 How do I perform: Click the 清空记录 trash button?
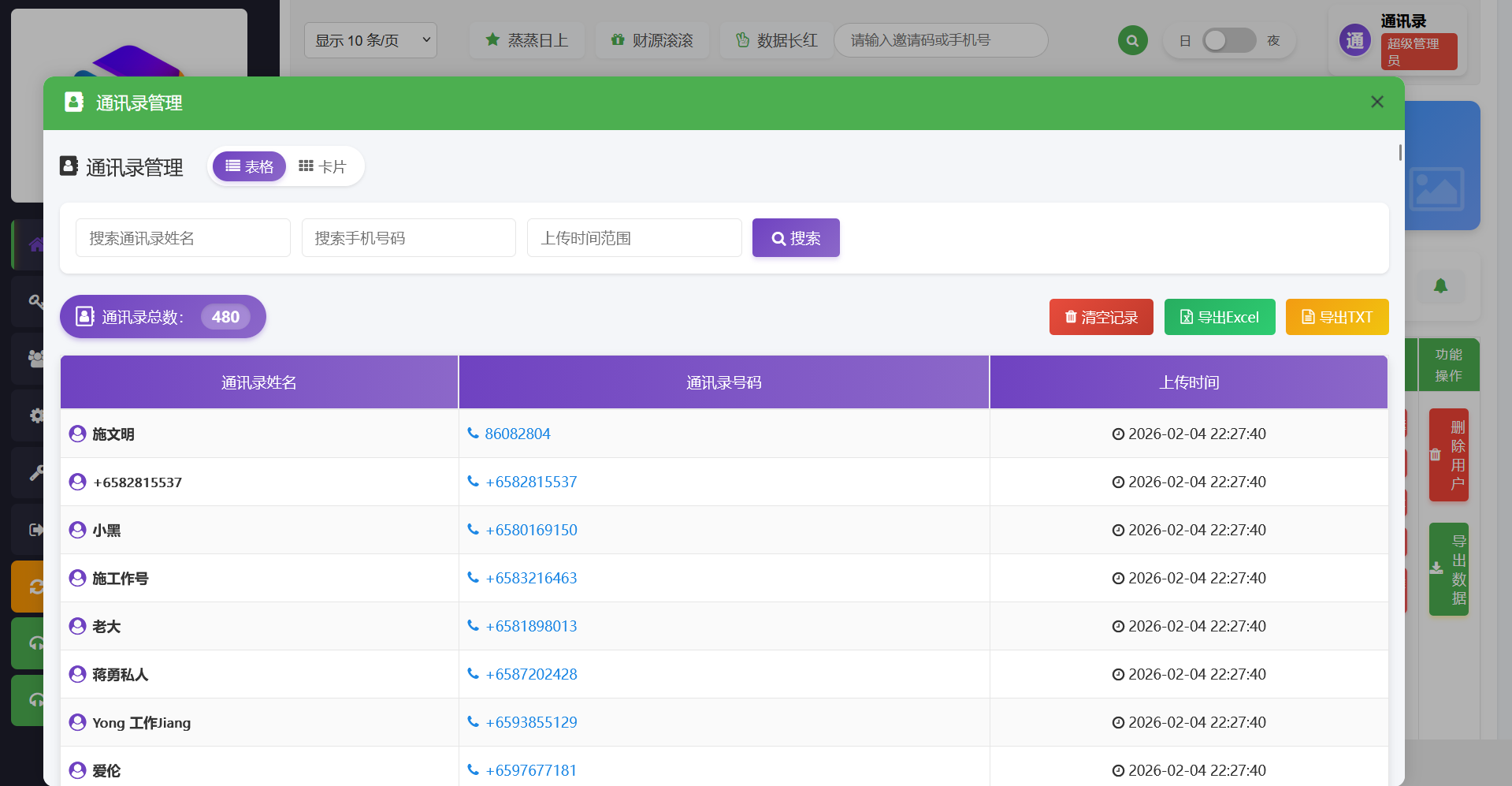(x=1101, y=317)
